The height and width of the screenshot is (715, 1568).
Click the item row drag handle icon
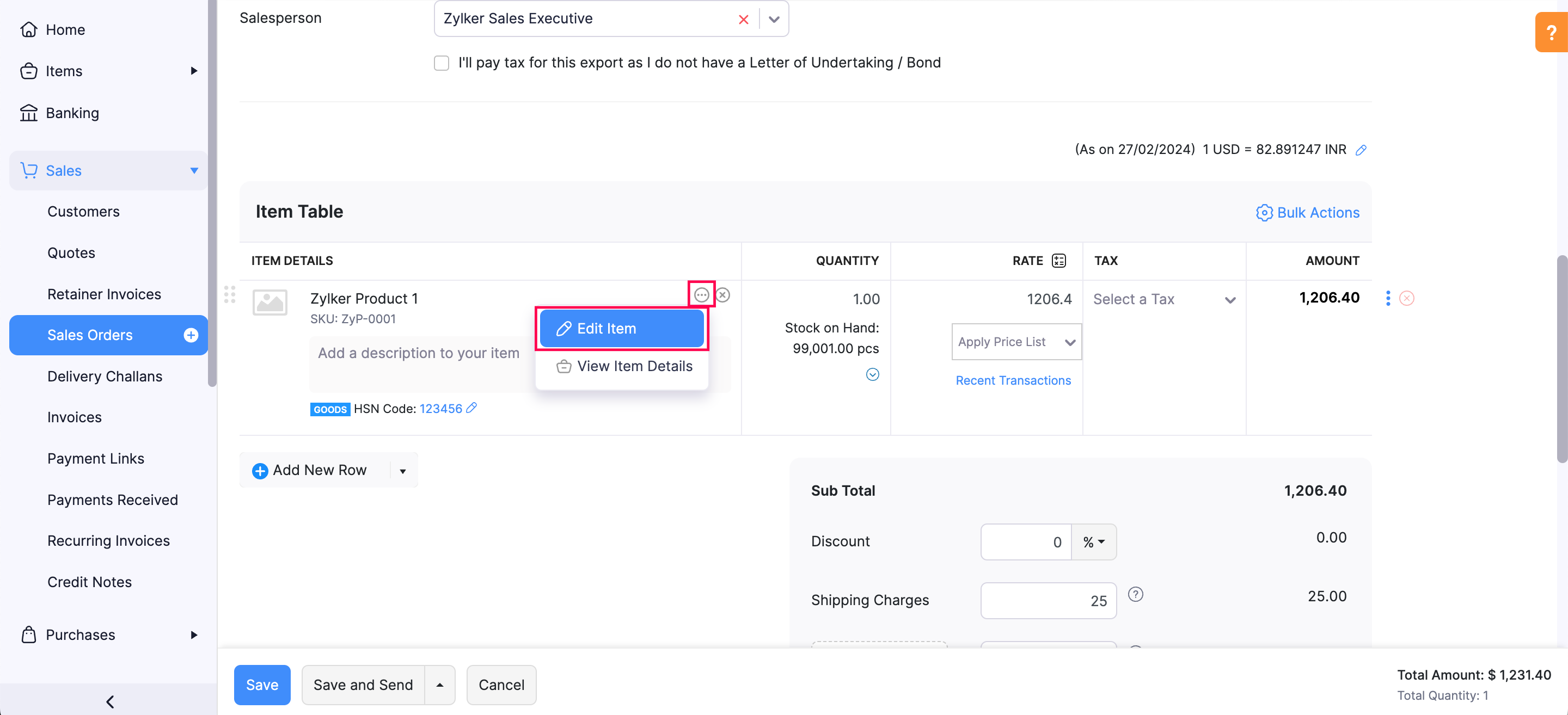pyautogui.click(x=230, y=294)
